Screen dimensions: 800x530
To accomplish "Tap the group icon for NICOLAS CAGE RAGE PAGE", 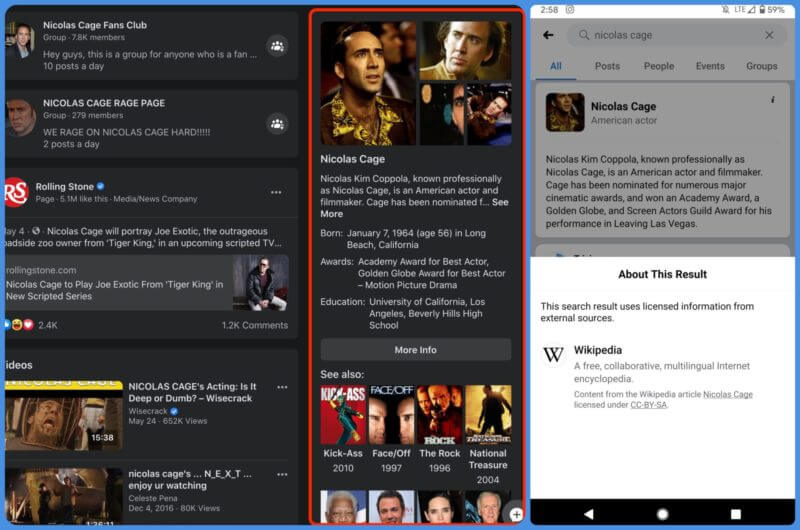I will coord(277,124).
